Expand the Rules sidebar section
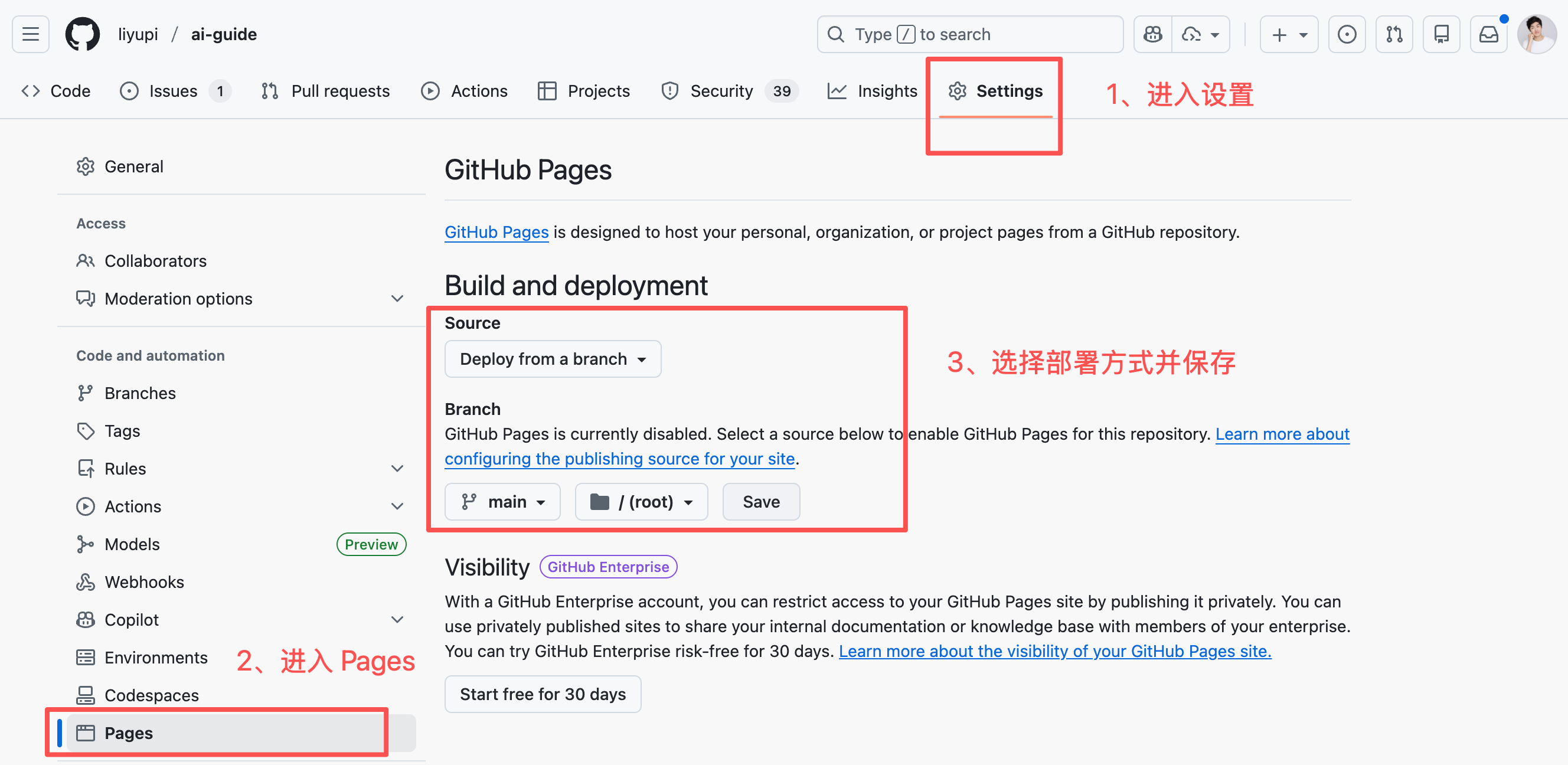This screenshot has width=1568, height=765. (x=397, y=469)
